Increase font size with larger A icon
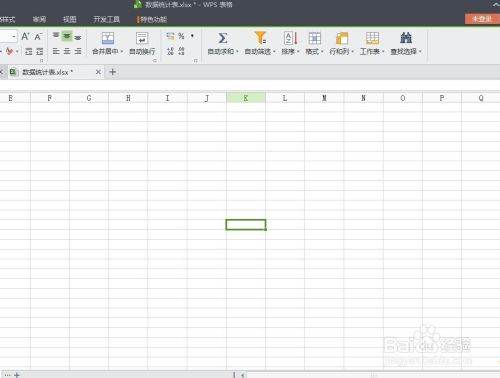The width and height of the screenshot is (500, 378). 25,36
